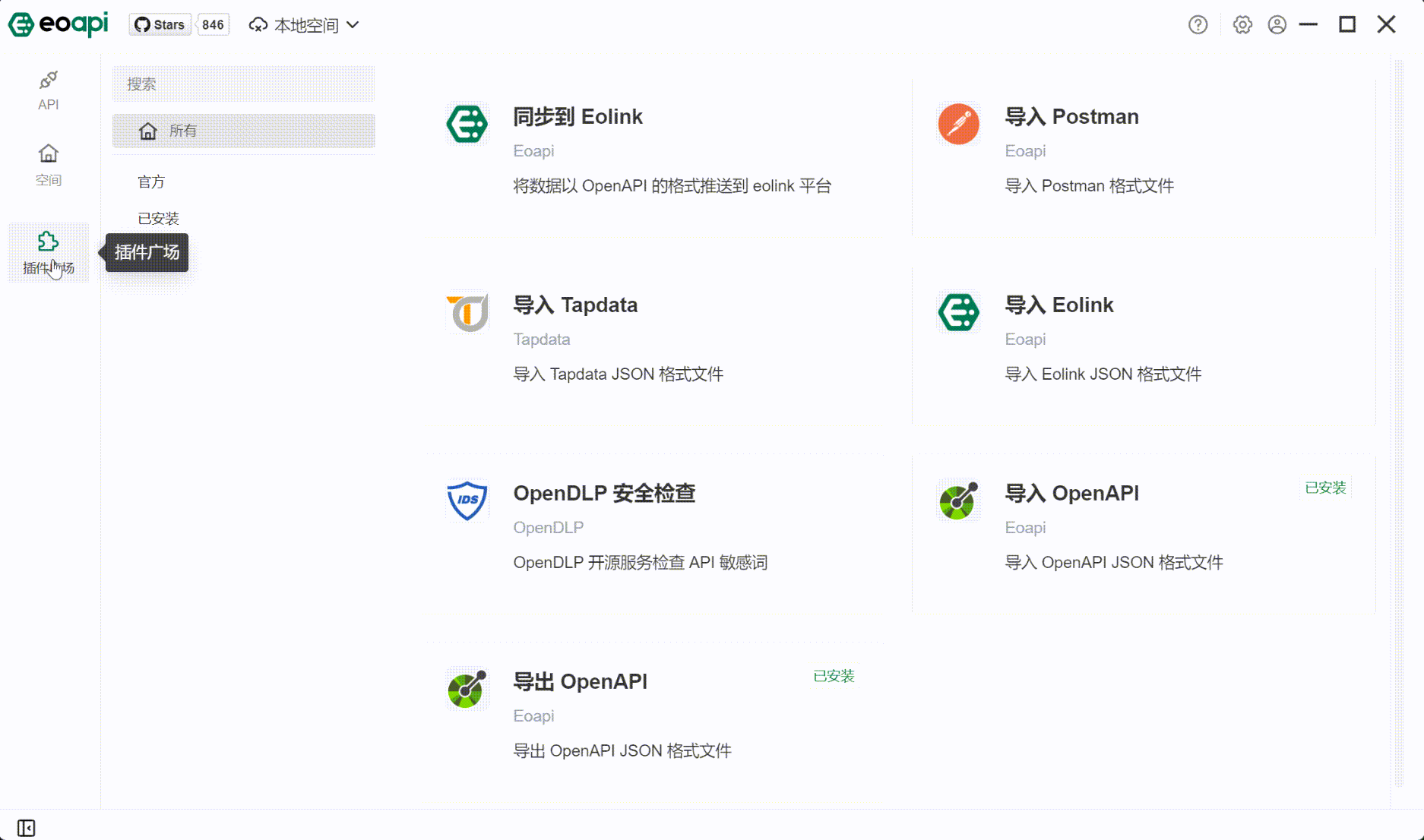This screenshot has width=1424, height=840.
Task: Open the 本地空间 workspace dropdown
Action: click(302, 24)
